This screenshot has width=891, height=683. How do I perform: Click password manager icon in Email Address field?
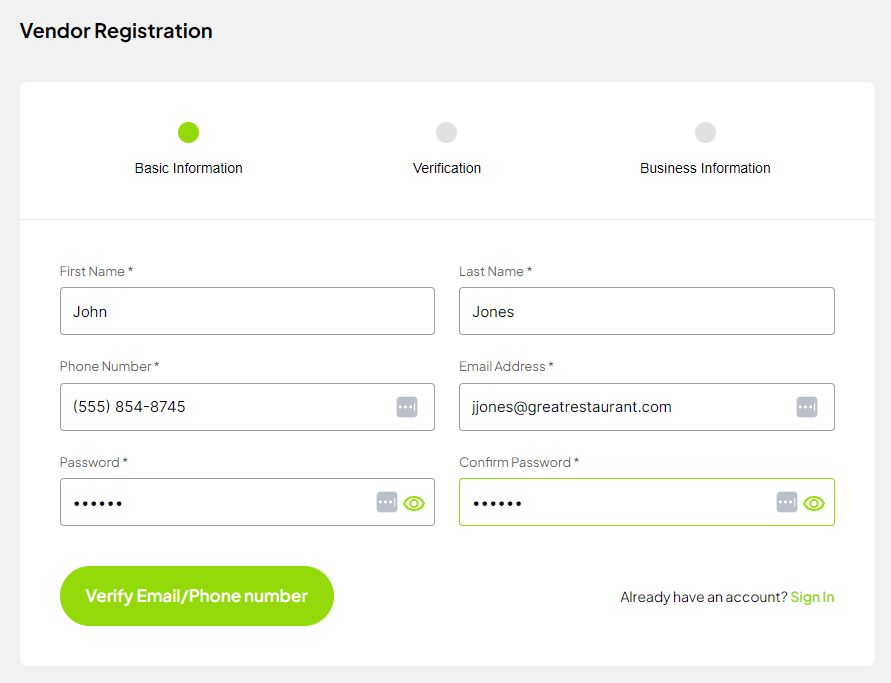click(x=807, y=407)
